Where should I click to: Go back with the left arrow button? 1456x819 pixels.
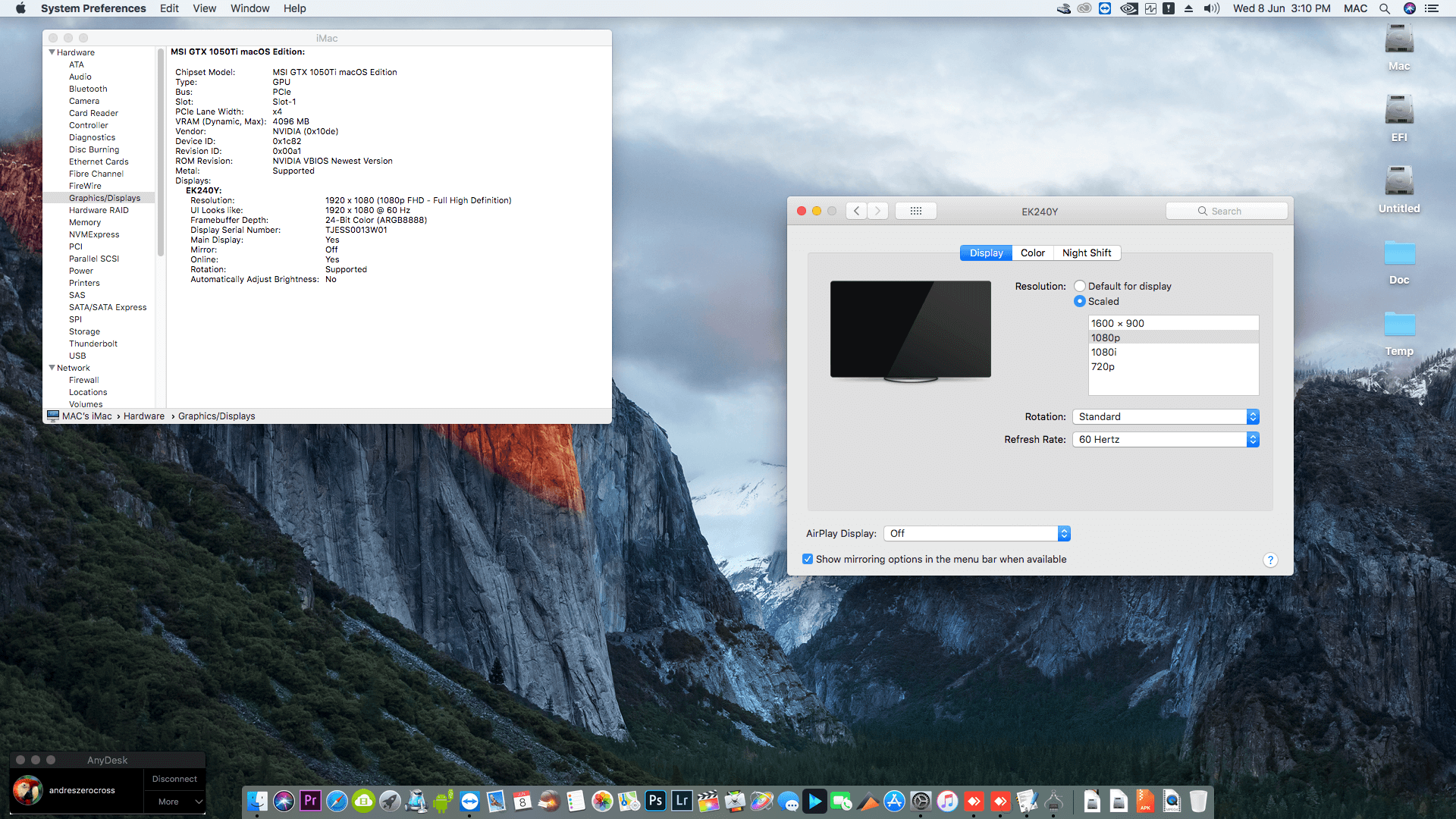pos(856,211)
